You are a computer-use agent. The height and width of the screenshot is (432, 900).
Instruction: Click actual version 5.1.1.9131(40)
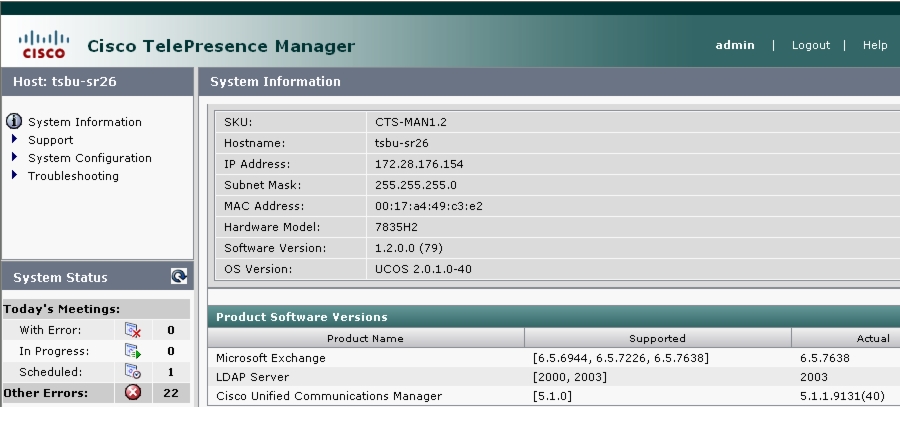842,396
